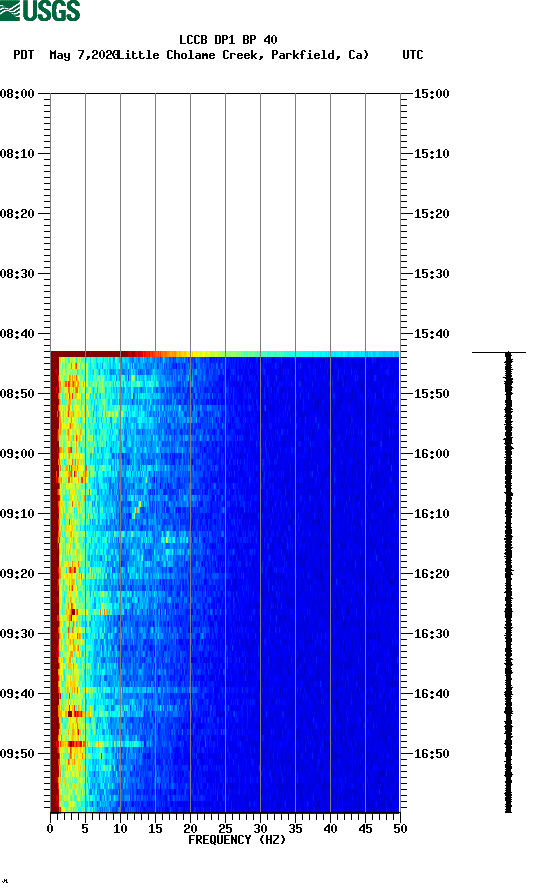Click the 15 Hz frequency tick label
This screenshot has height=892, width=552.
(x=155, y=828)
